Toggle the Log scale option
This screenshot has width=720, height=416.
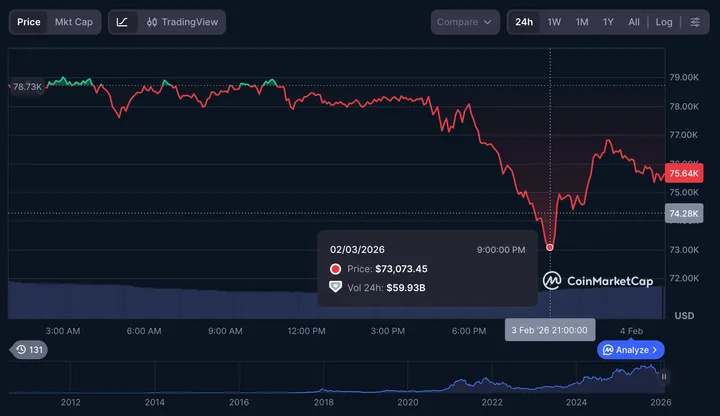pyautogui.click(x=664, y=22)
